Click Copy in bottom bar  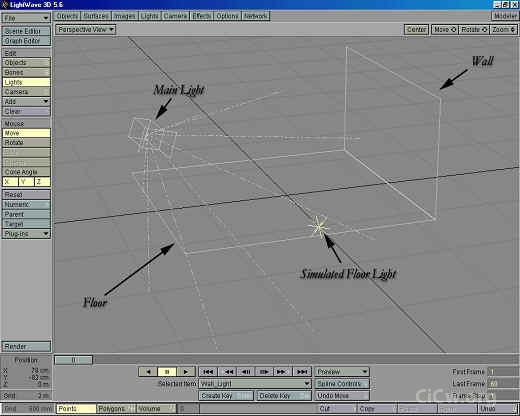pos(376,409)
